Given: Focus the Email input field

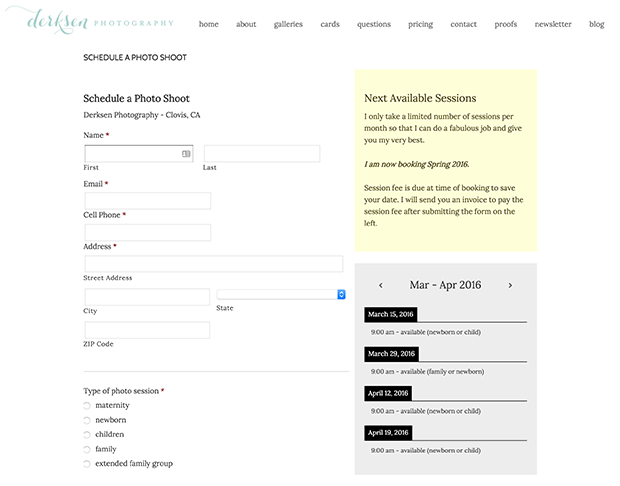Looking at the screenshot, I should pos(147,201).
